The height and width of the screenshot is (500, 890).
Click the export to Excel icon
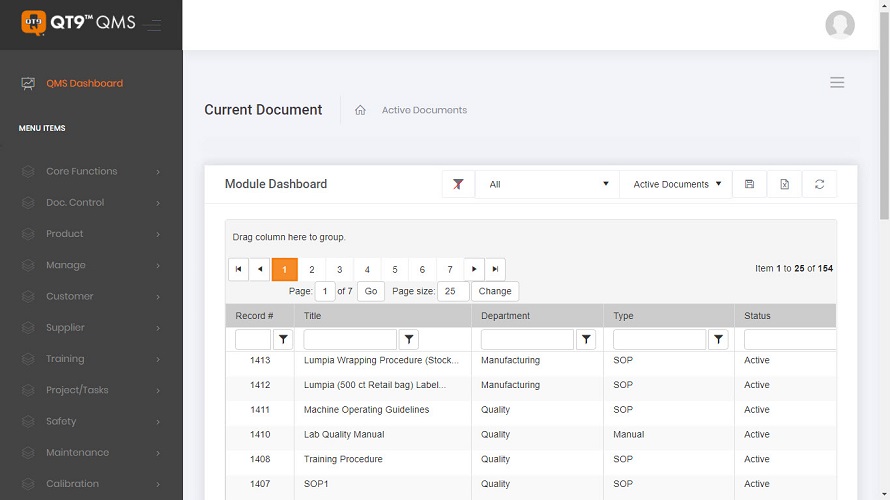coord(784,184)
